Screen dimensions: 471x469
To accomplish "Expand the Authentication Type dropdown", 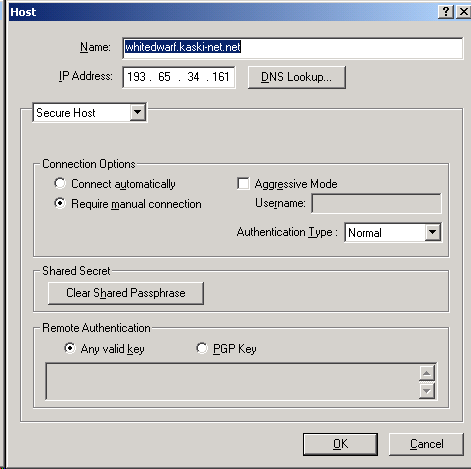I will point(433,232).
